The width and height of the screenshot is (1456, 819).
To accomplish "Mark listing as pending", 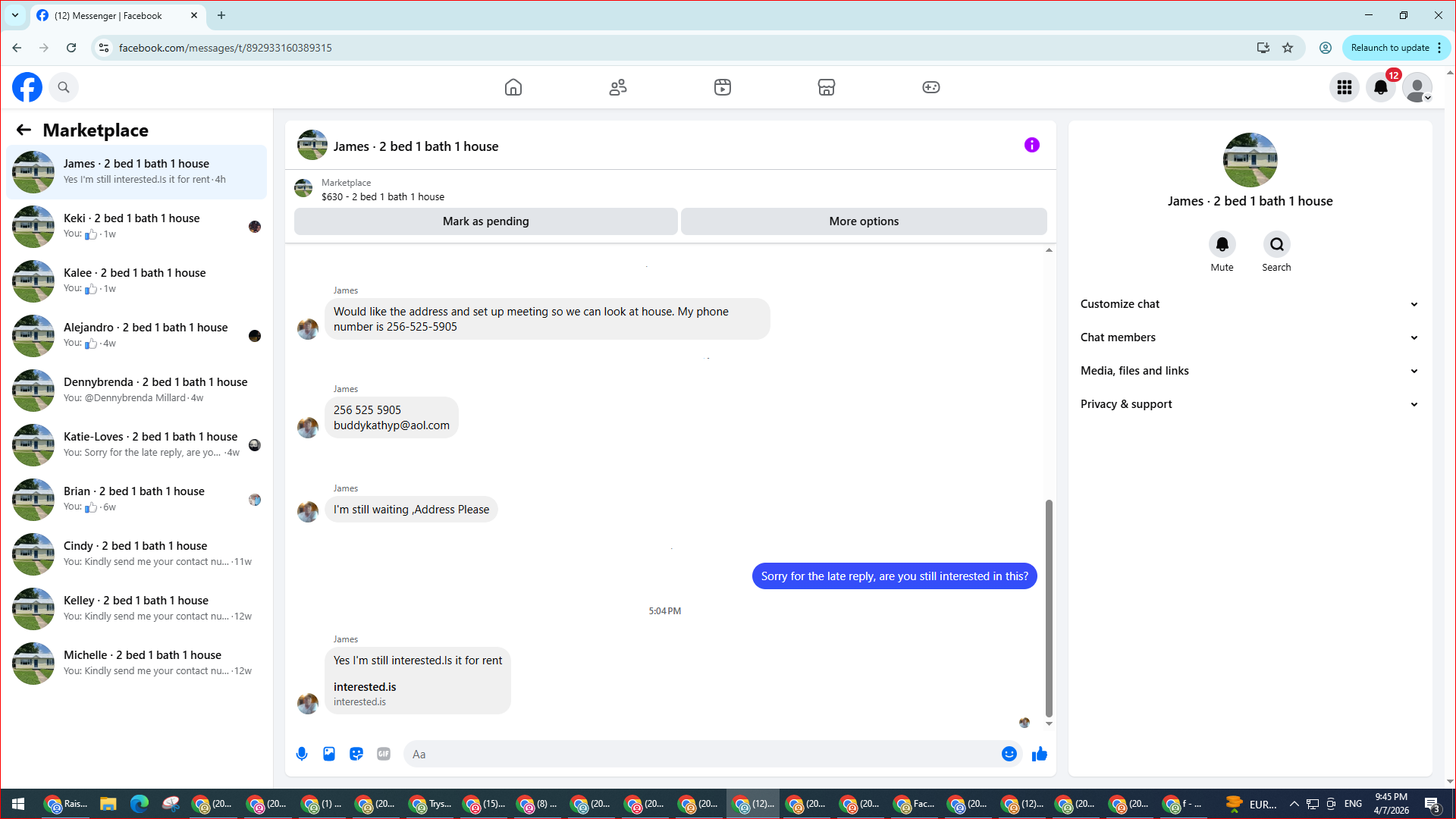I will point(486,221).
